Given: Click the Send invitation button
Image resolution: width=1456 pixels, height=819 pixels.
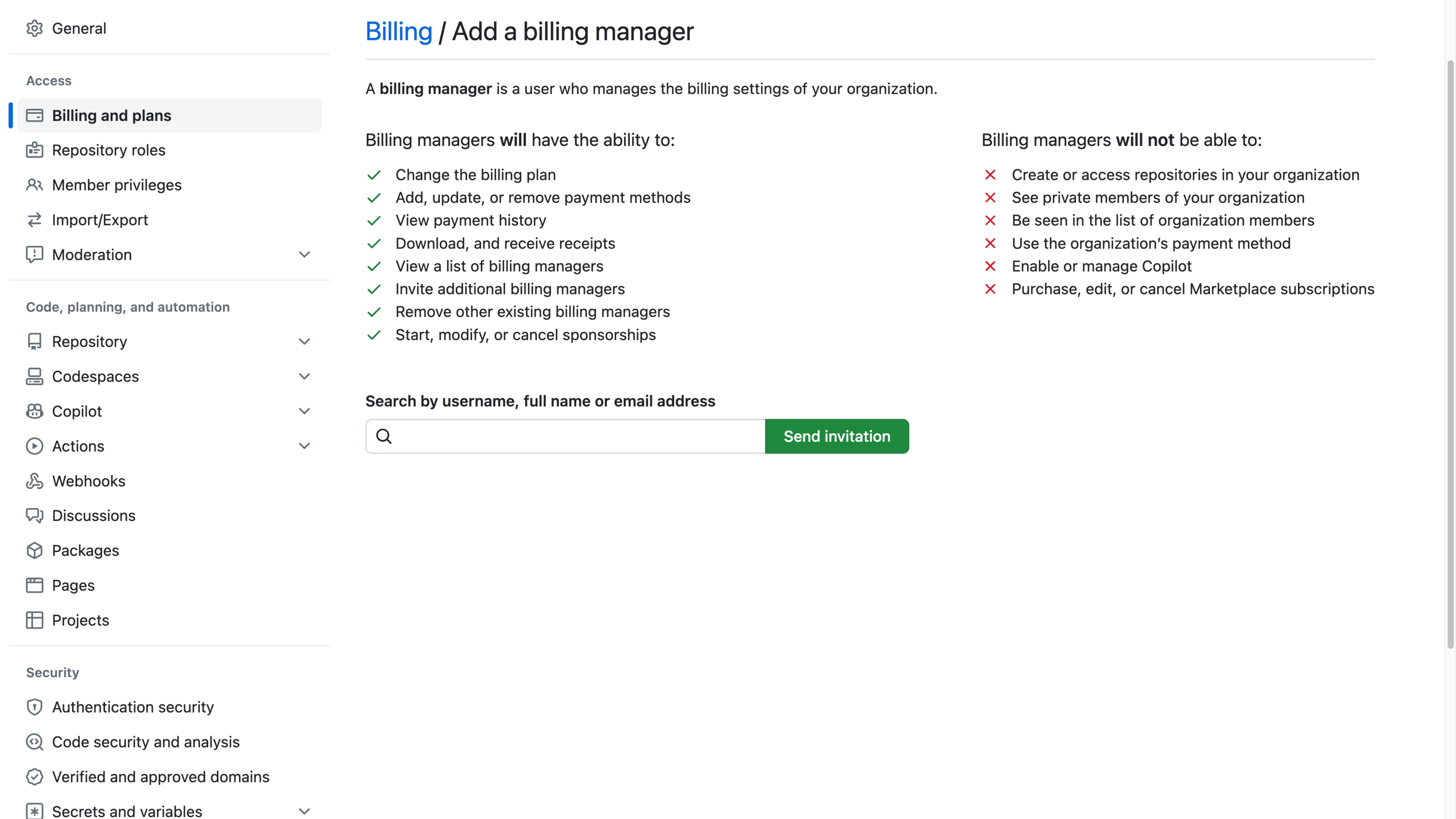Looking at the screenshot, I should (x=837, y=436).
